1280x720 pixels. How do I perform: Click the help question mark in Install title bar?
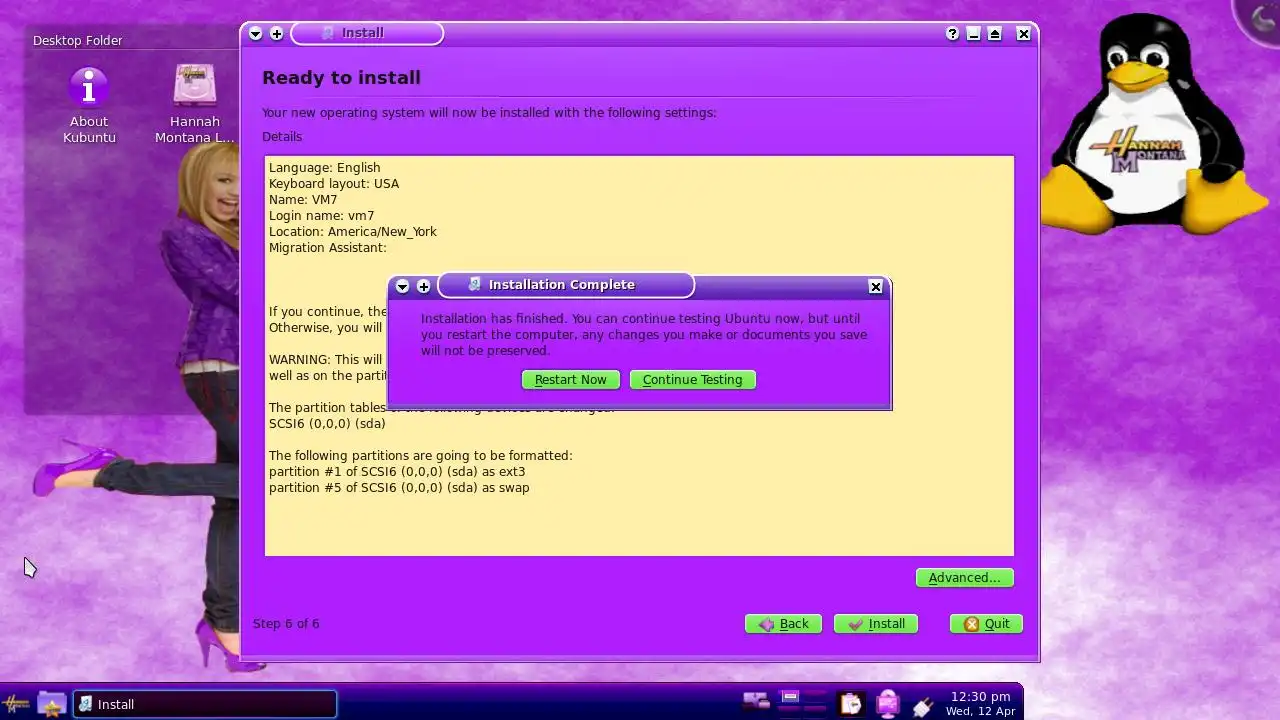click(952, 34)
